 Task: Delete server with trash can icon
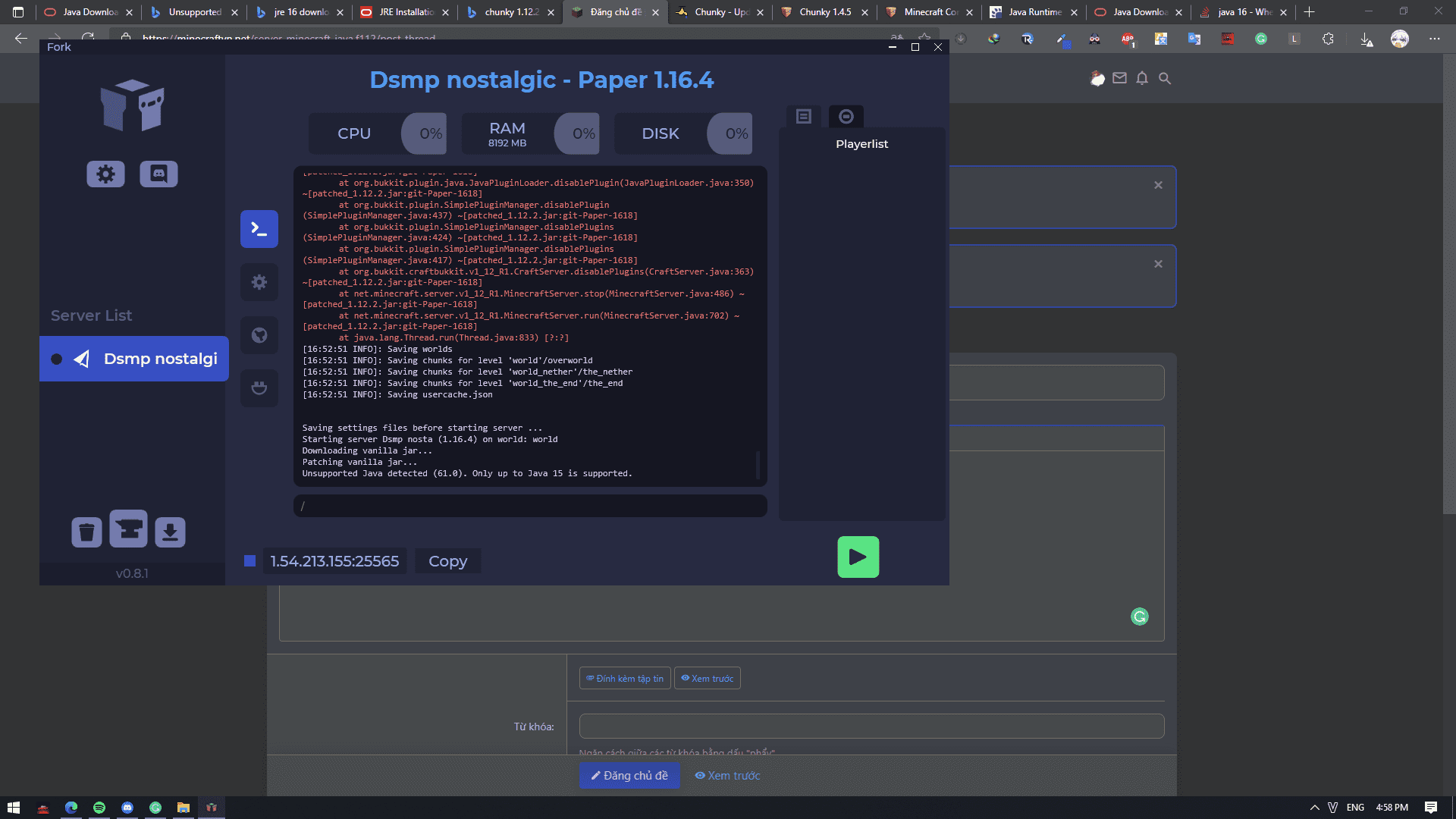click(x=86, y=532)
